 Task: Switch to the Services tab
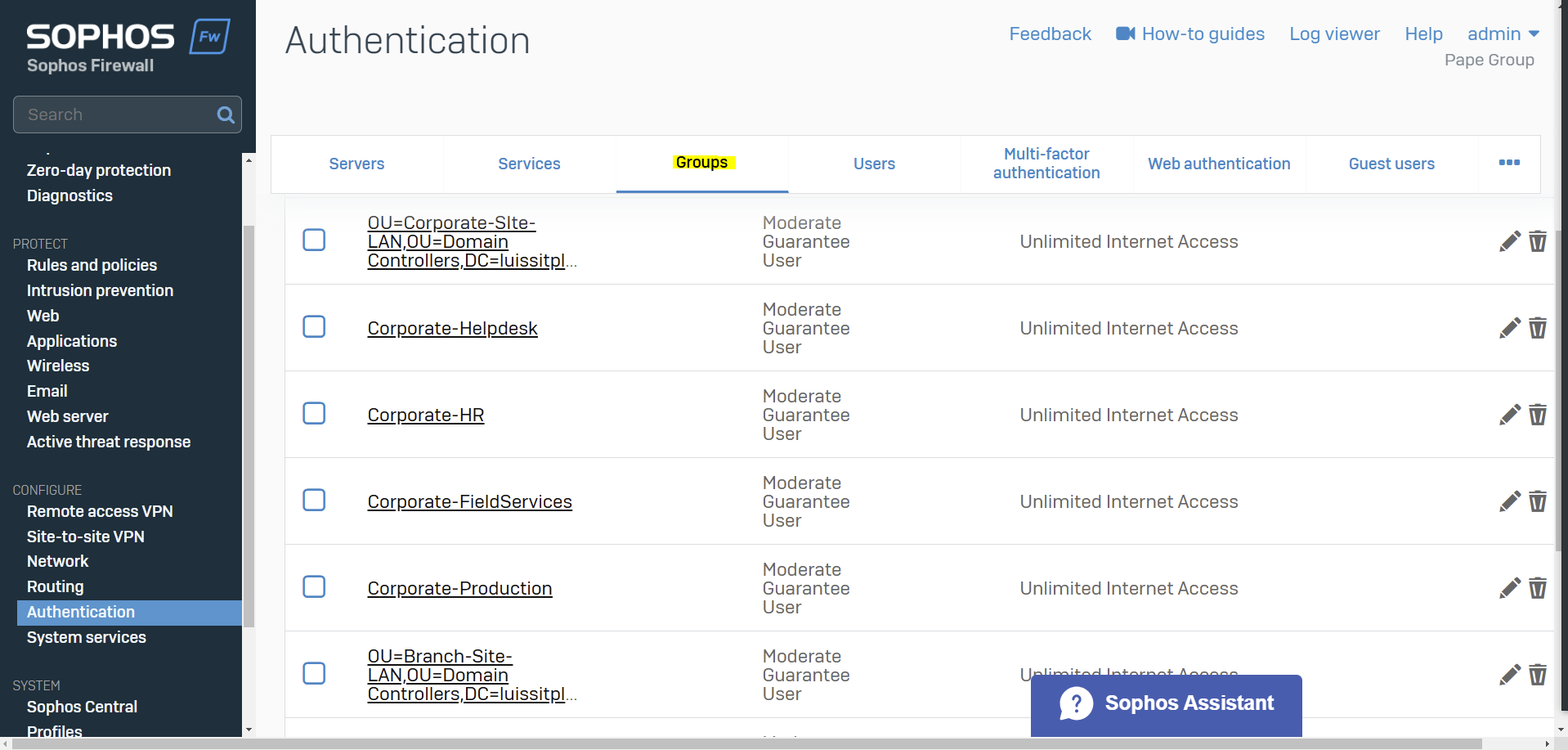click(x=529, y=164)
